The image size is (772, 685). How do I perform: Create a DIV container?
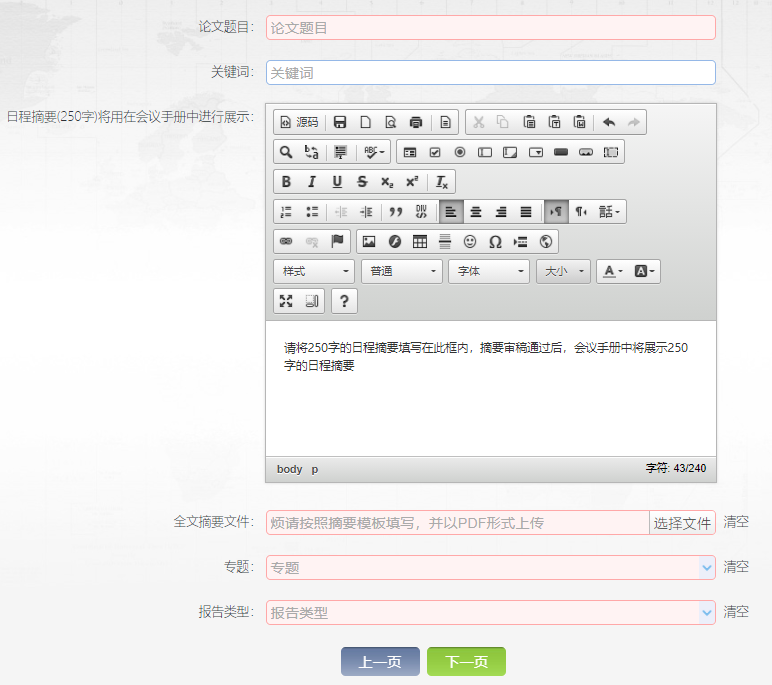click(421, 212)
